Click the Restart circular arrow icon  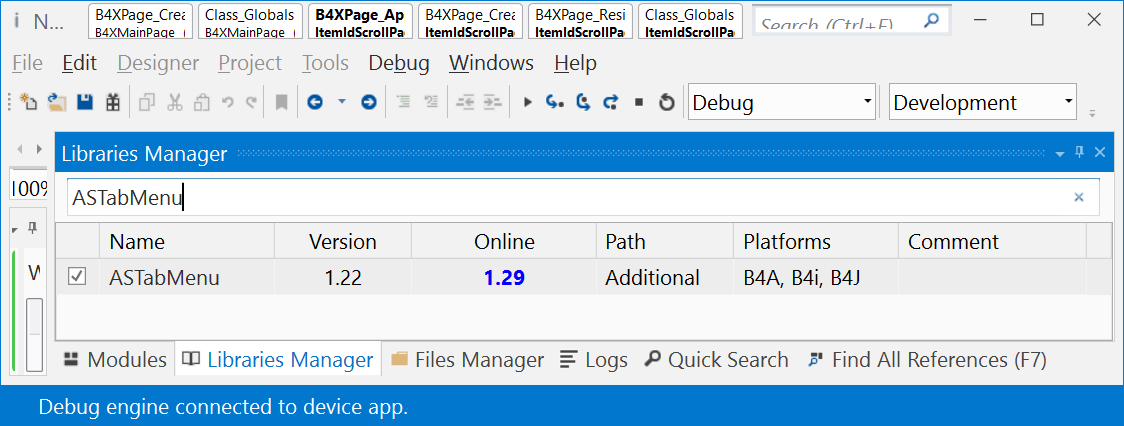click(x=667, y=102)
